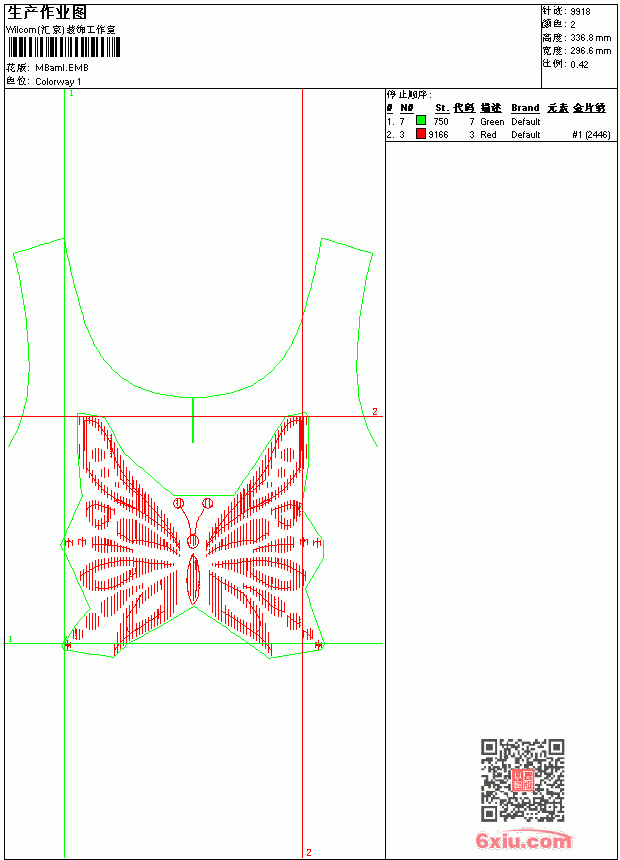
Task: Open the 6xiu.com watermark link
Action: tap(524, 840)
